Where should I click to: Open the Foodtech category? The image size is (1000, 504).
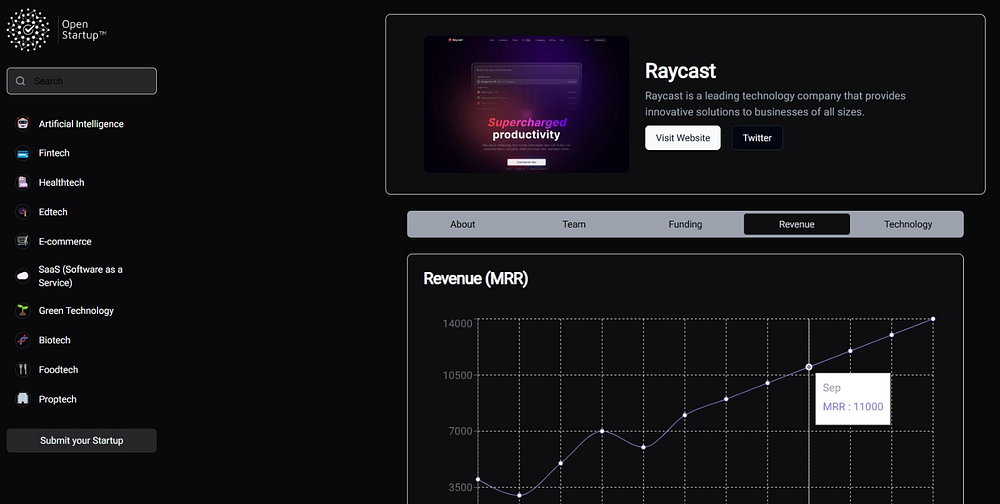[58, 369]
